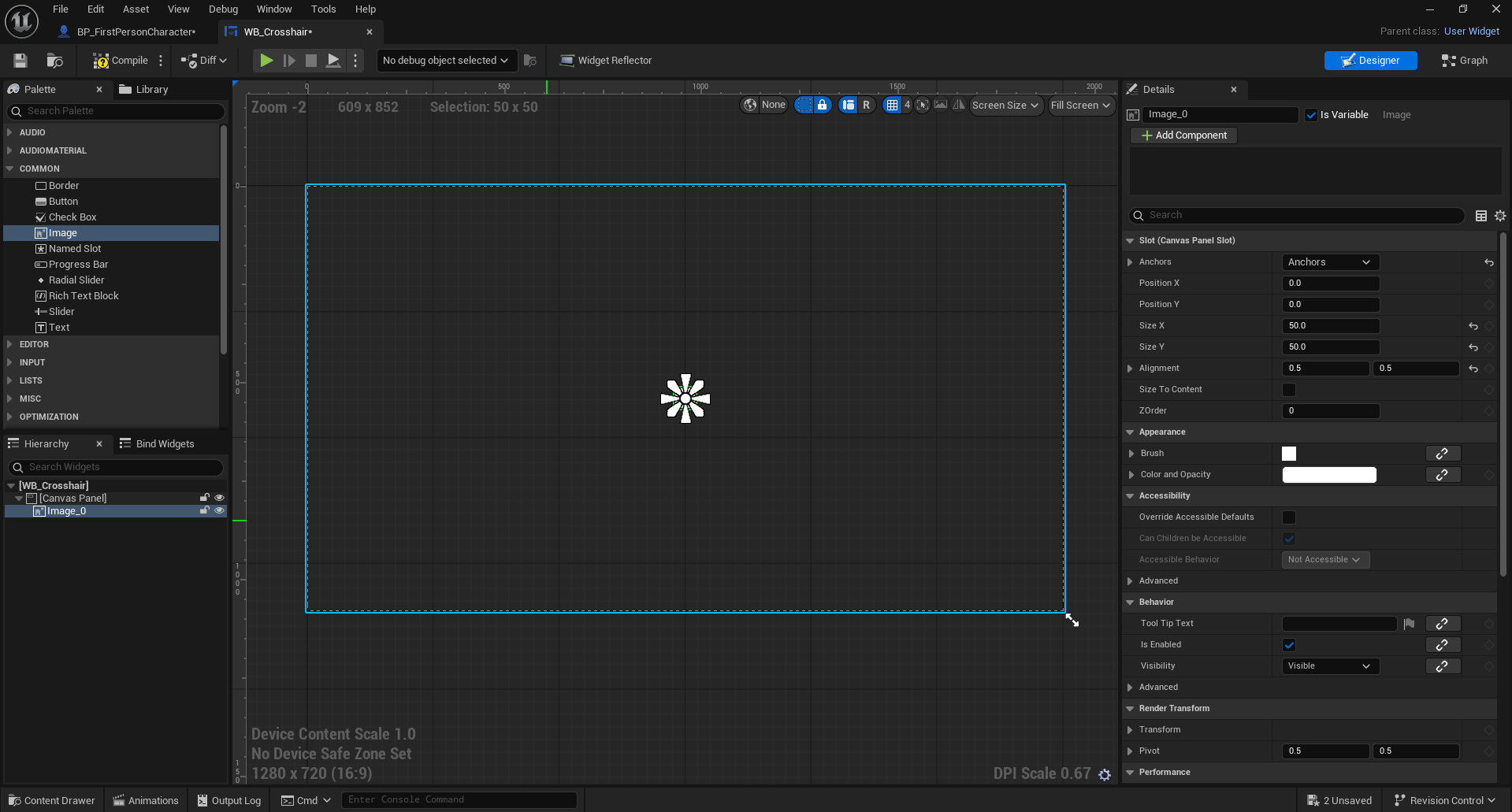Click the Color and Opacity white swatch
The height and width of the screenshot is (812, 1512).
(1328, 475)
